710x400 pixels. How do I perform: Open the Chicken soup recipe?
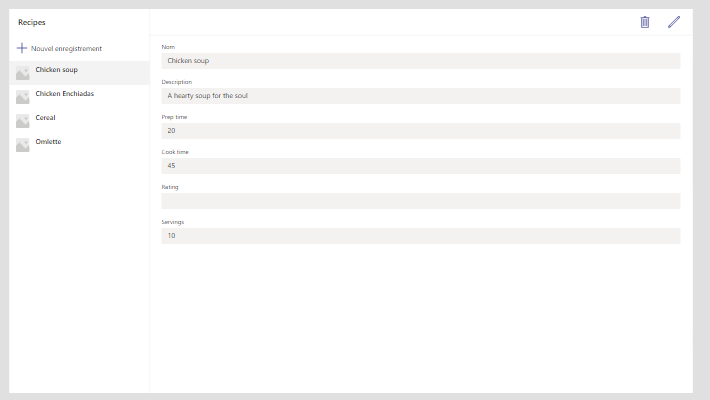79,73
